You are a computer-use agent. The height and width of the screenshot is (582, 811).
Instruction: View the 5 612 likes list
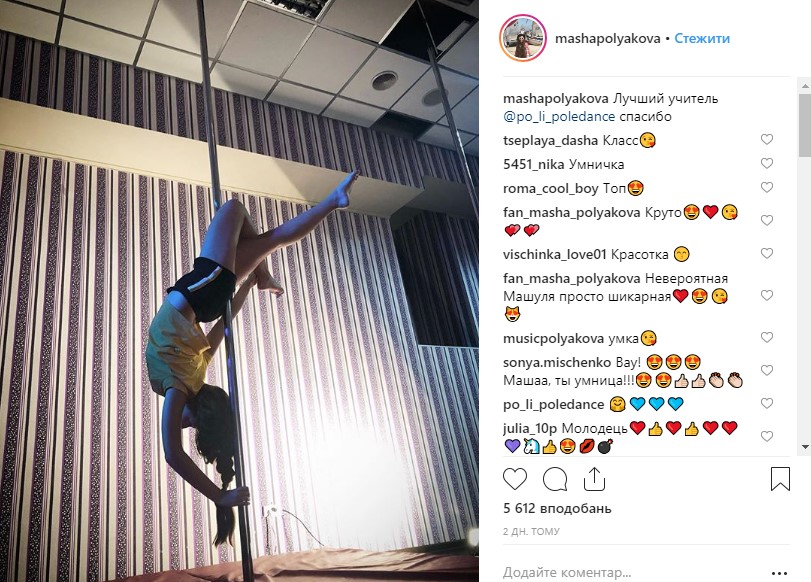[x=557, y=508]
